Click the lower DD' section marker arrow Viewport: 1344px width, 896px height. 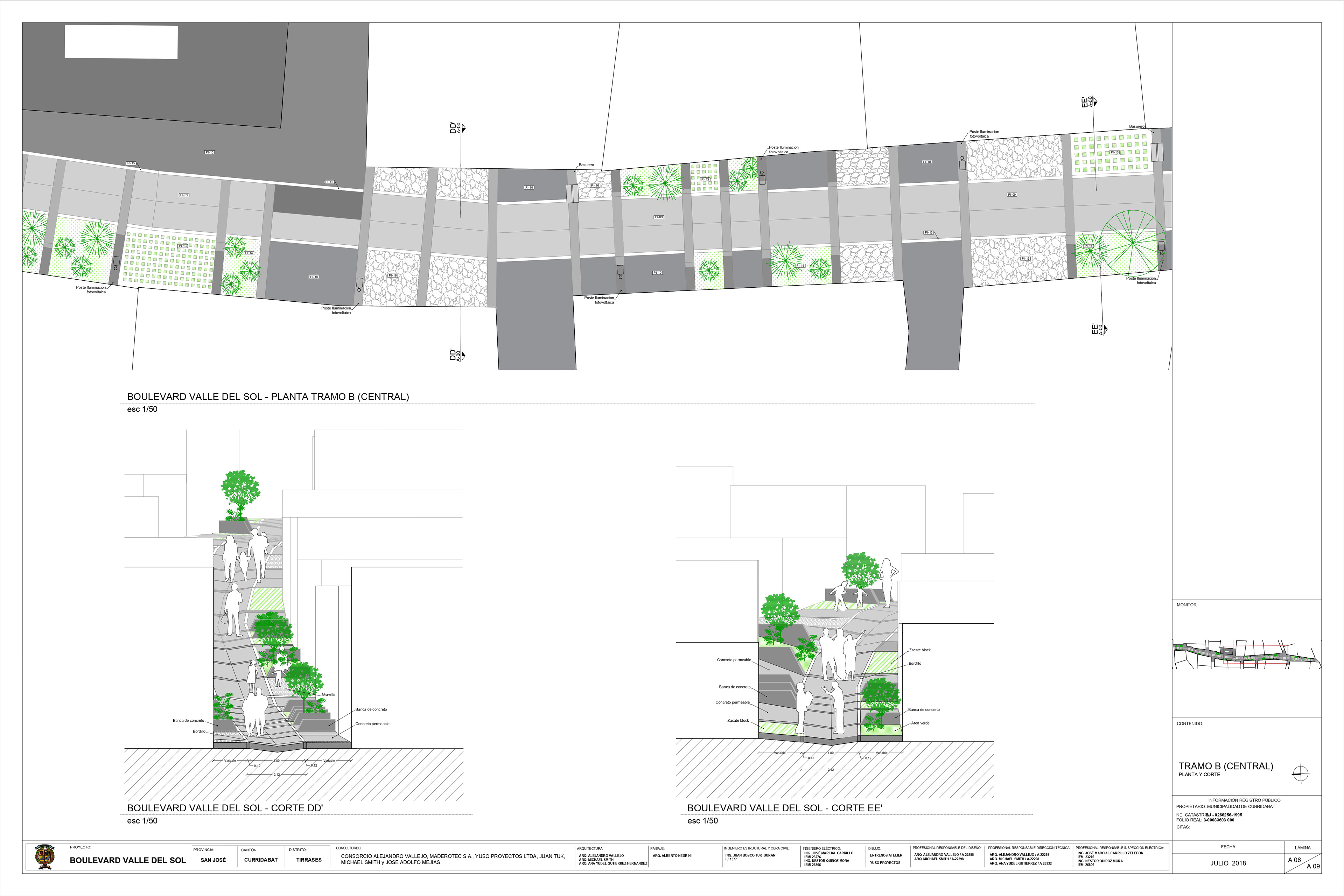463,356
